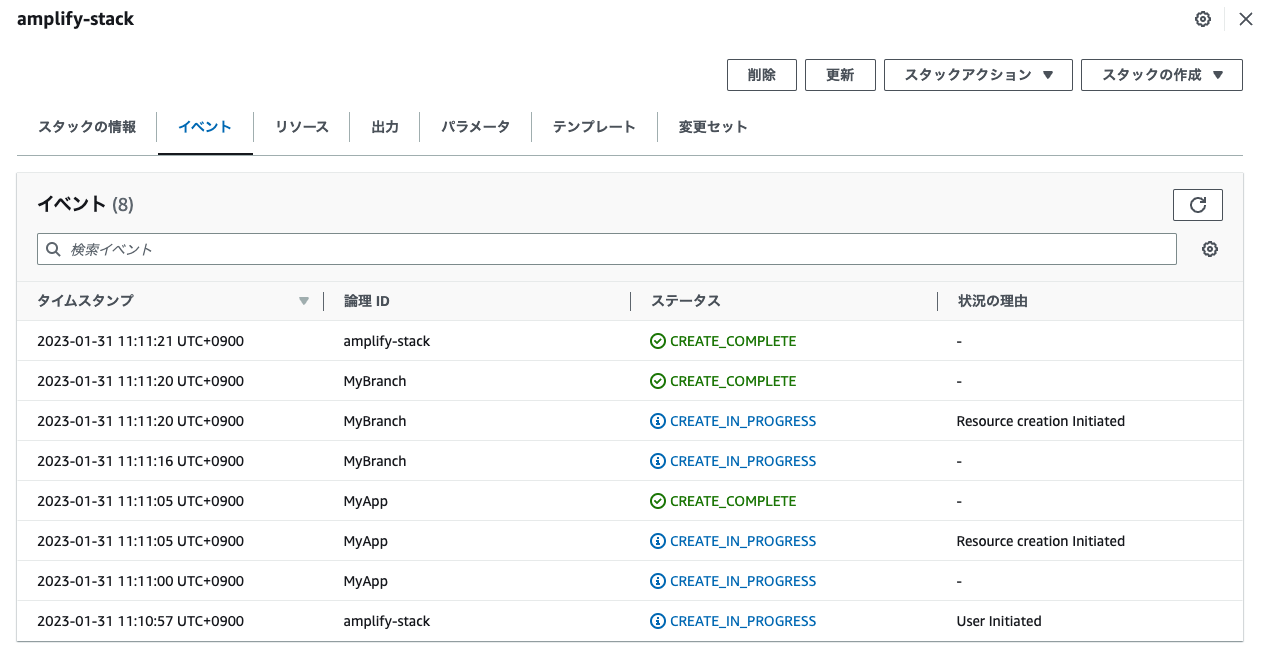Click the check icon in MyApp CREATE_COMPLETE row

(658, 501)
